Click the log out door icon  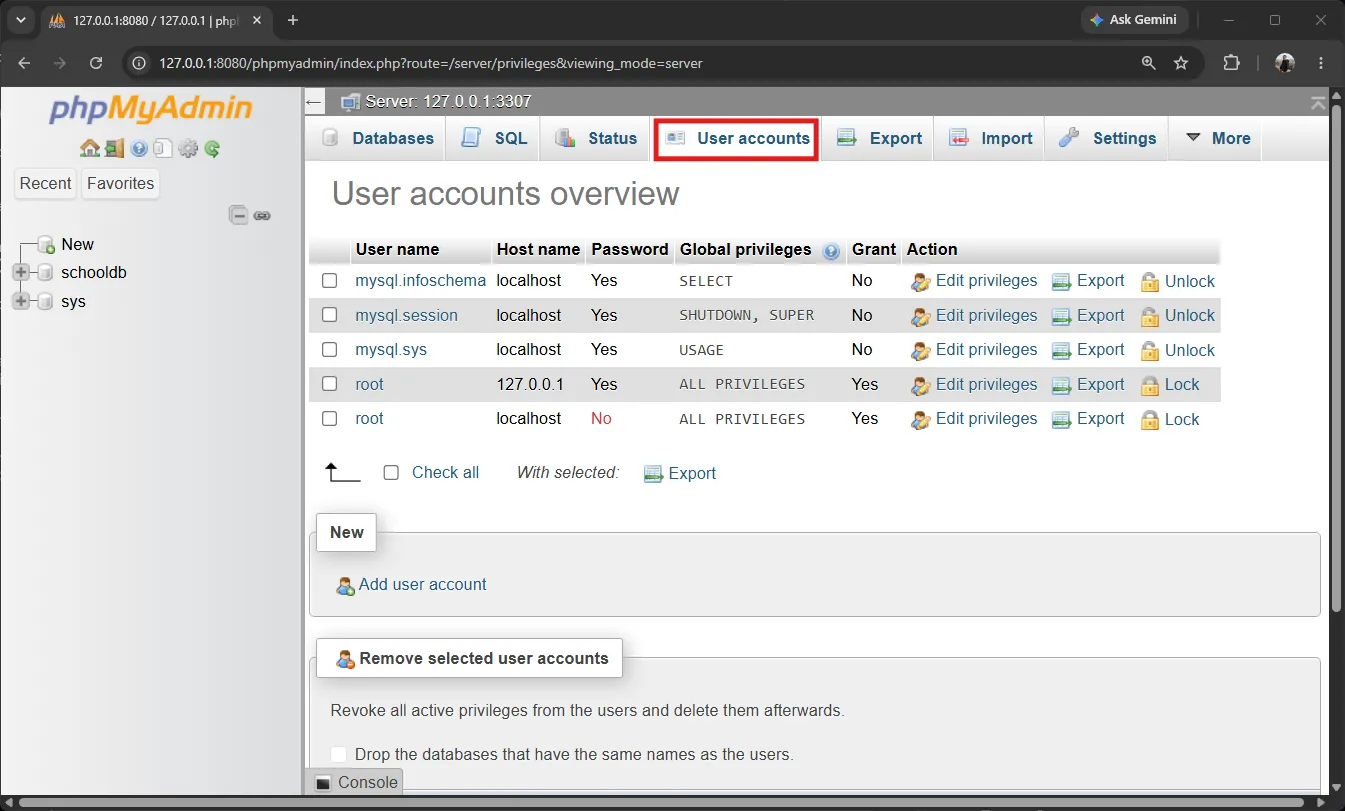114,149
